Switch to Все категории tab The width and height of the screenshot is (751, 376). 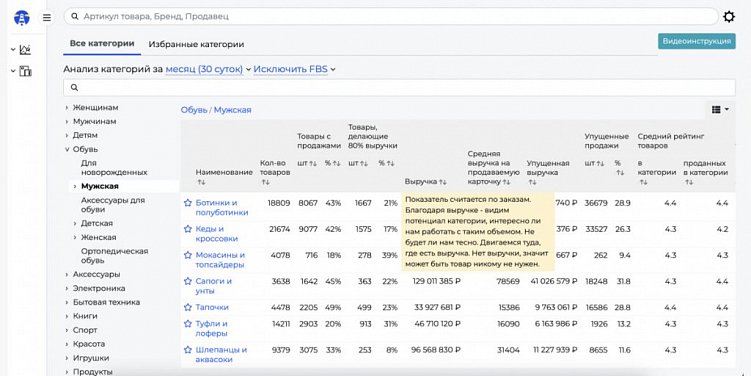[102, 44]
